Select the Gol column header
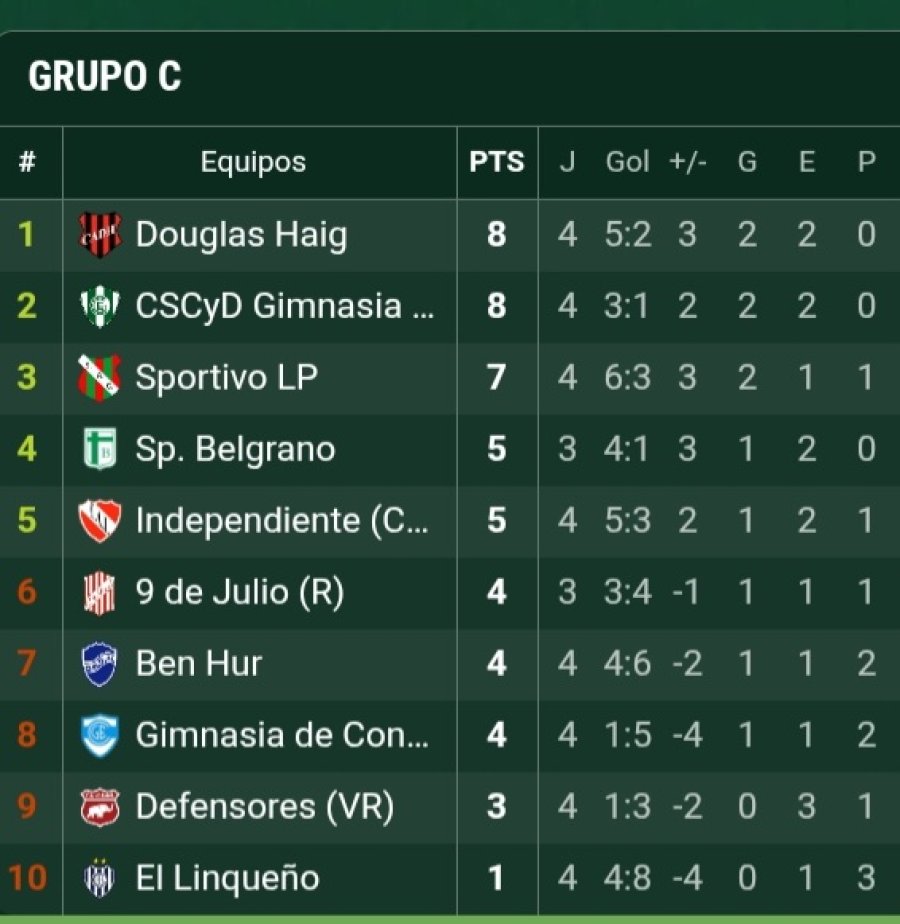Viewport: 900px width, 924px height. coord(627,162)
